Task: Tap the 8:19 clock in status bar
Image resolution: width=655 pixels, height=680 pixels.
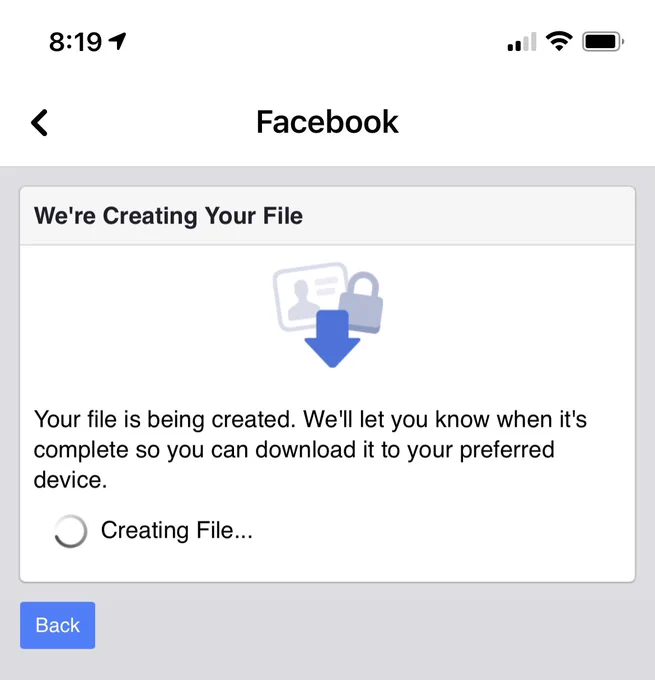Action: [75, 42]
